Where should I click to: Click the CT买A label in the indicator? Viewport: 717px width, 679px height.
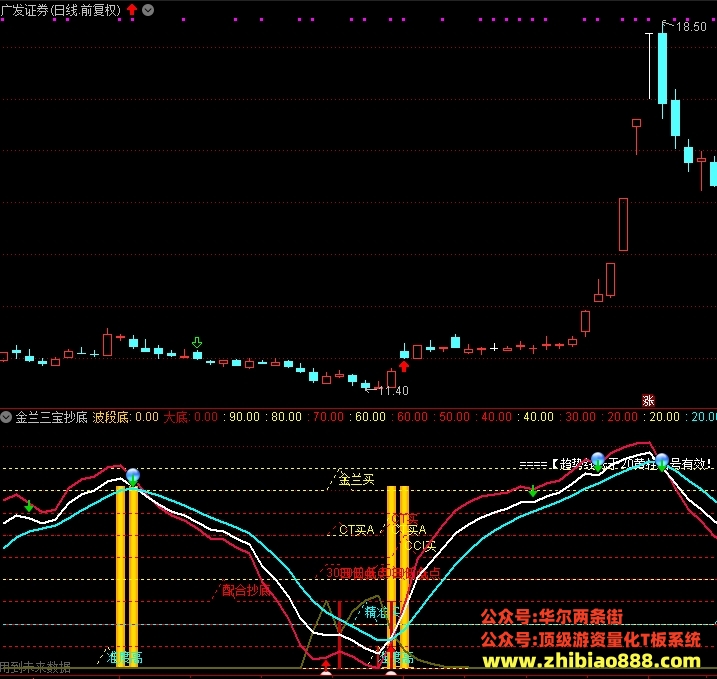356,530
